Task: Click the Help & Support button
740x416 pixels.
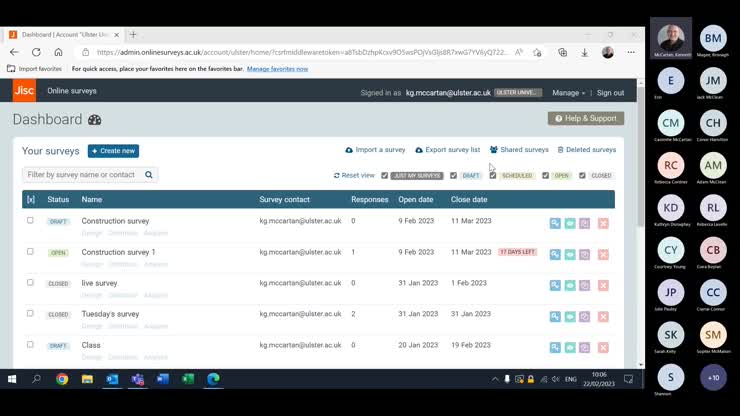Action: click(585, 118)
